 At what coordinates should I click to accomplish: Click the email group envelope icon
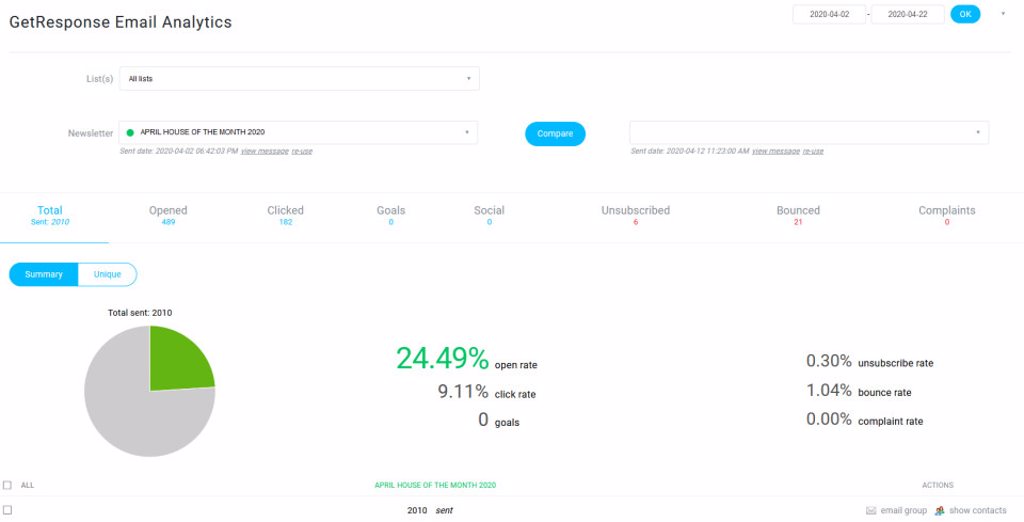click(x=871, y=510)
